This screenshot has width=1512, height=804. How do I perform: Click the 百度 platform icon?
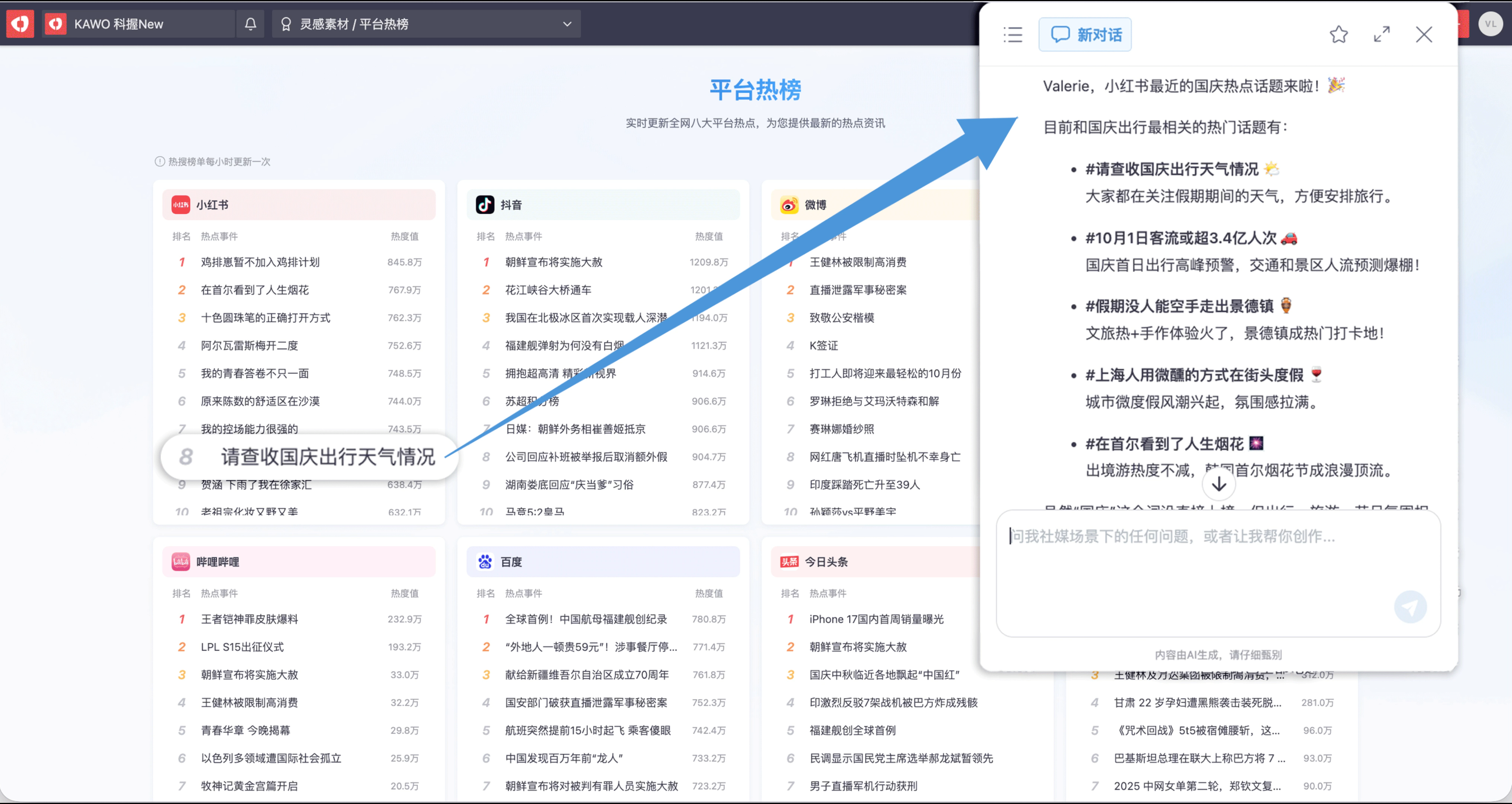(x=485, y=562)
